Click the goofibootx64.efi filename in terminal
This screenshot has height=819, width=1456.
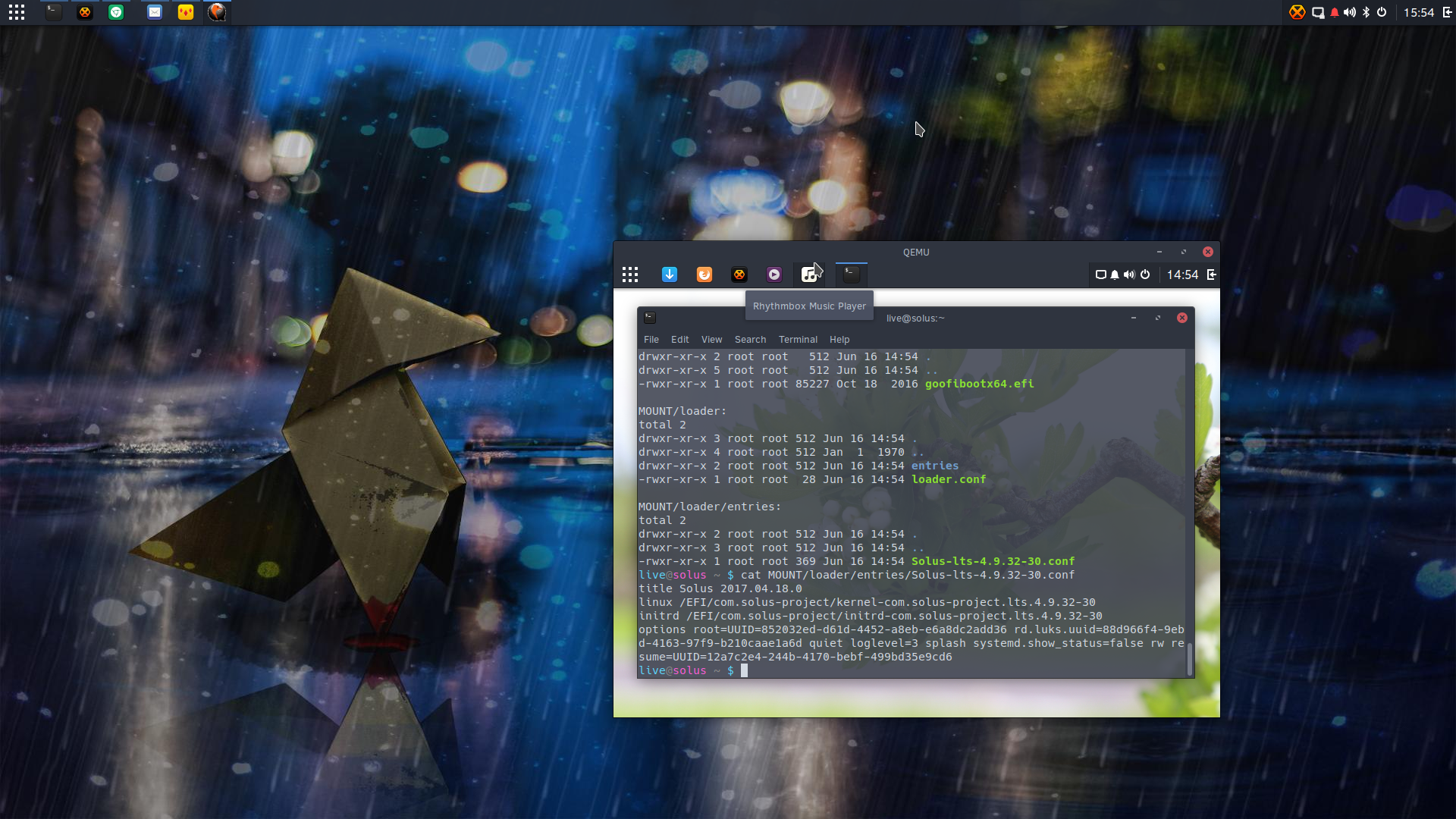pos(979,384)
